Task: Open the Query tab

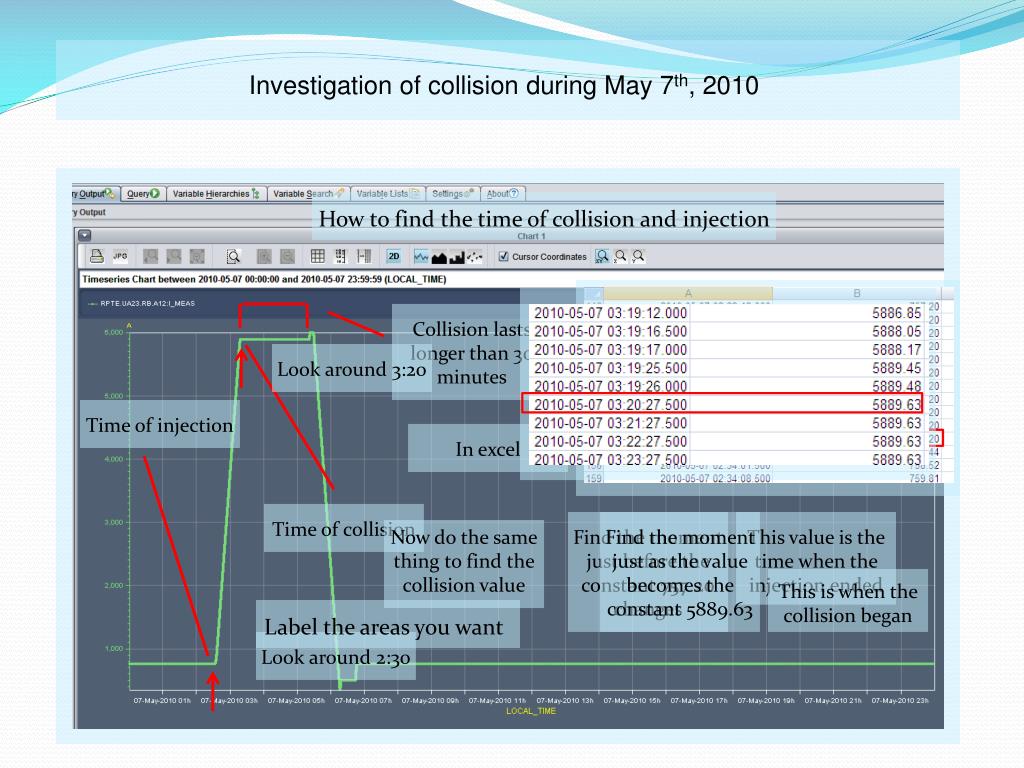Action: click(142, 194)
